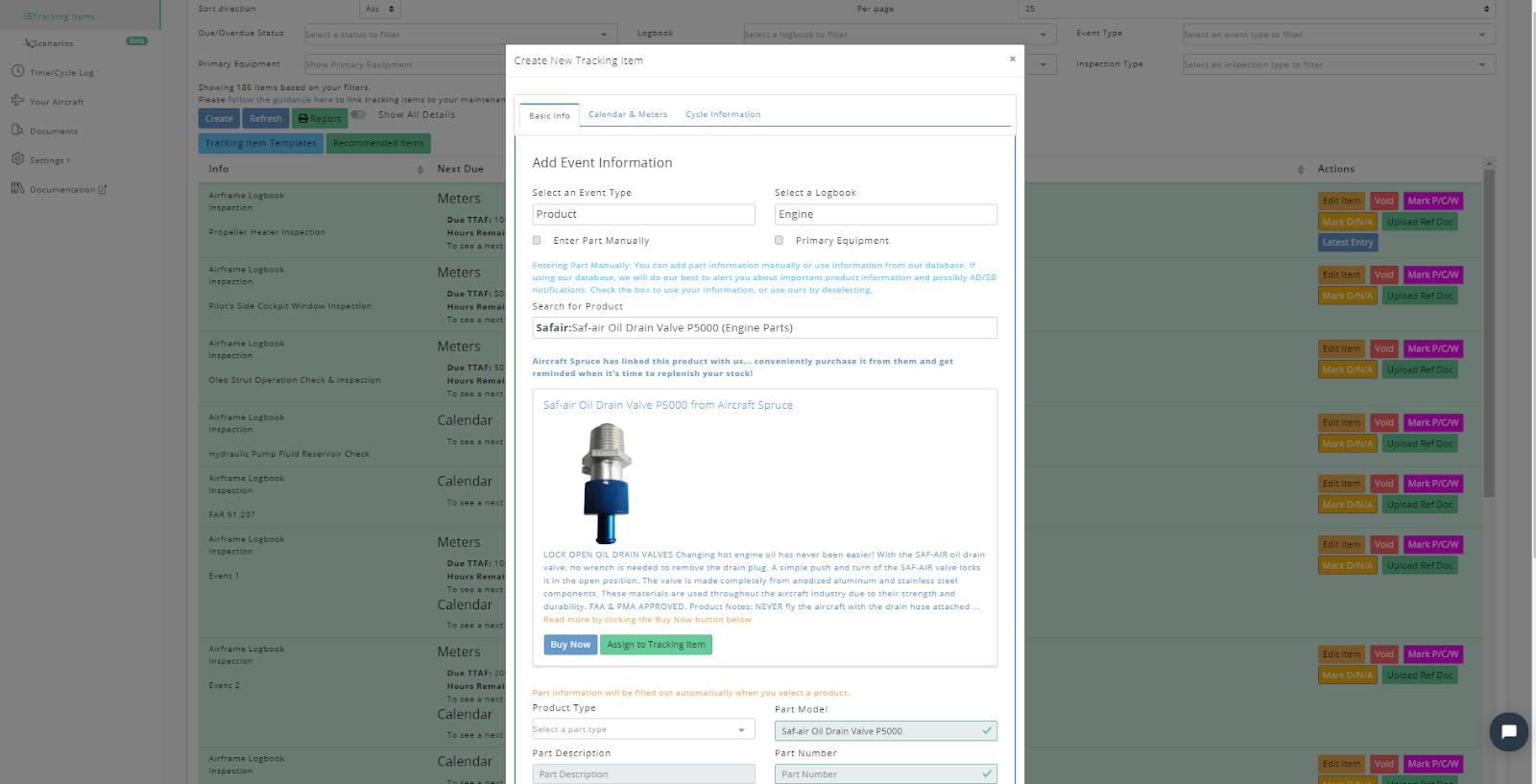Open Saf-air Oil Drain Valve P5000 product link
This screenshot has height=784, width=1536.
coord(668,405)
